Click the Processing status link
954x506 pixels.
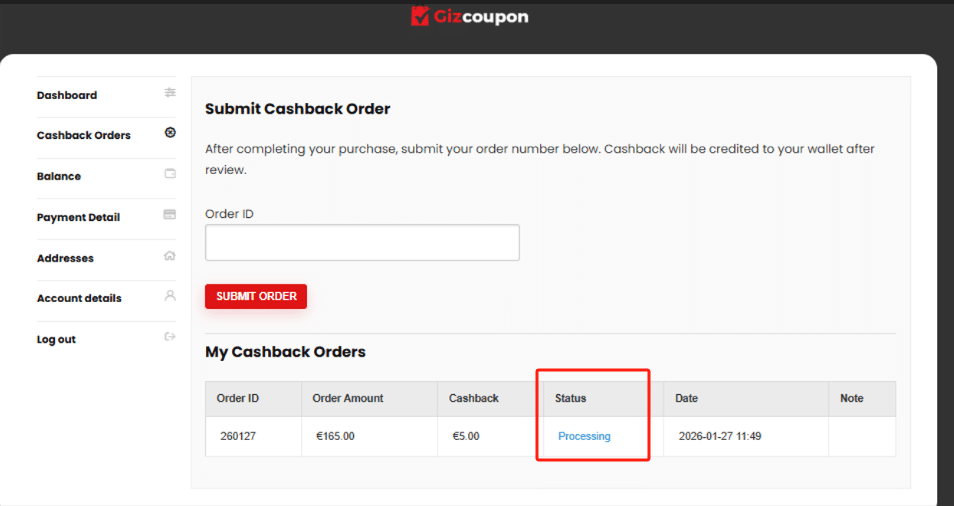coord(584,436)
